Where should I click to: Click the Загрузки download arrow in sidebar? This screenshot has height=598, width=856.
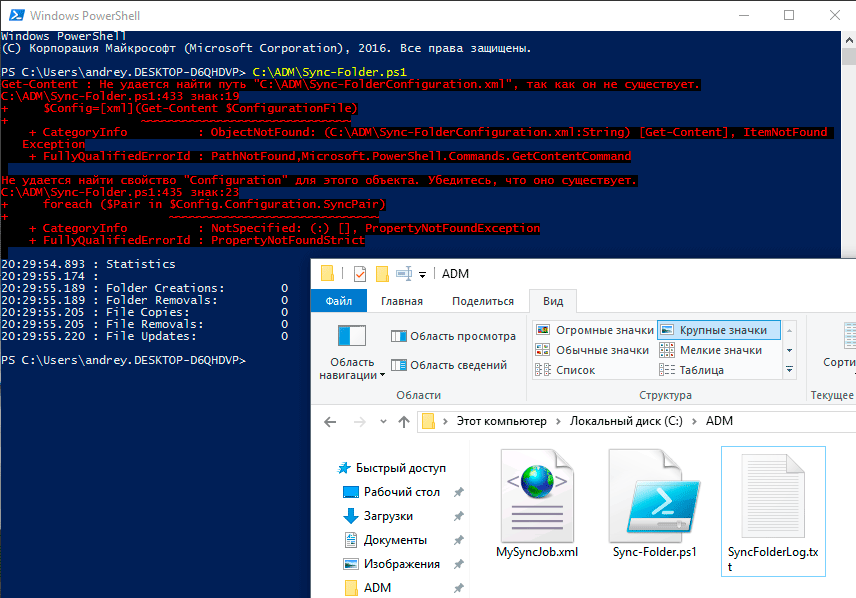tap(350, 516)
